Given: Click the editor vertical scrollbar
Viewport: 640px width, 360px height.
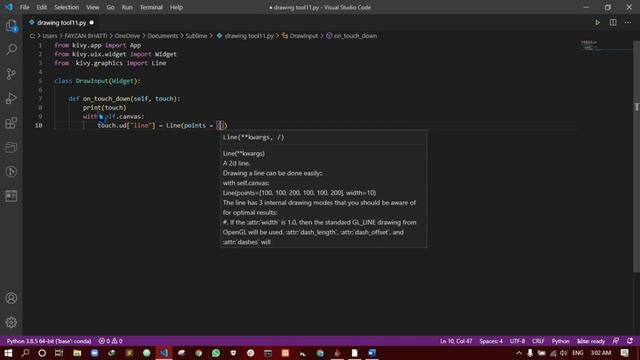Looking at the screenshot, I should click(x=636, y=155).
